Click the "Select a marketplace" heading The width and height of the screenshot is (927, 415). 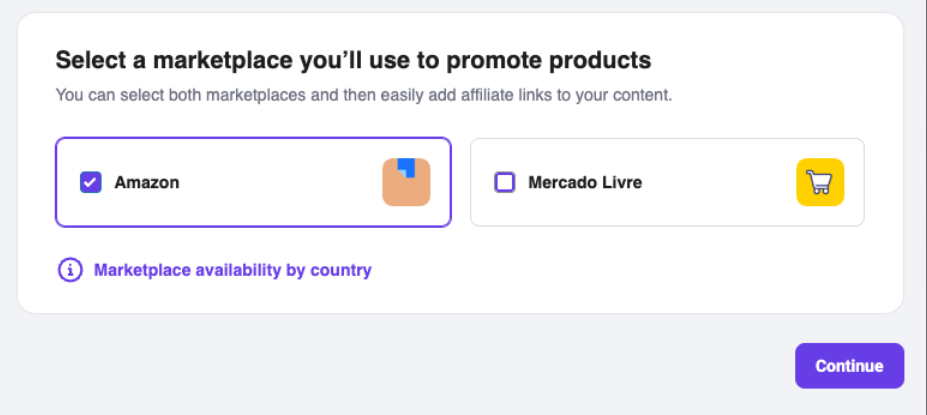coord(354,60)
